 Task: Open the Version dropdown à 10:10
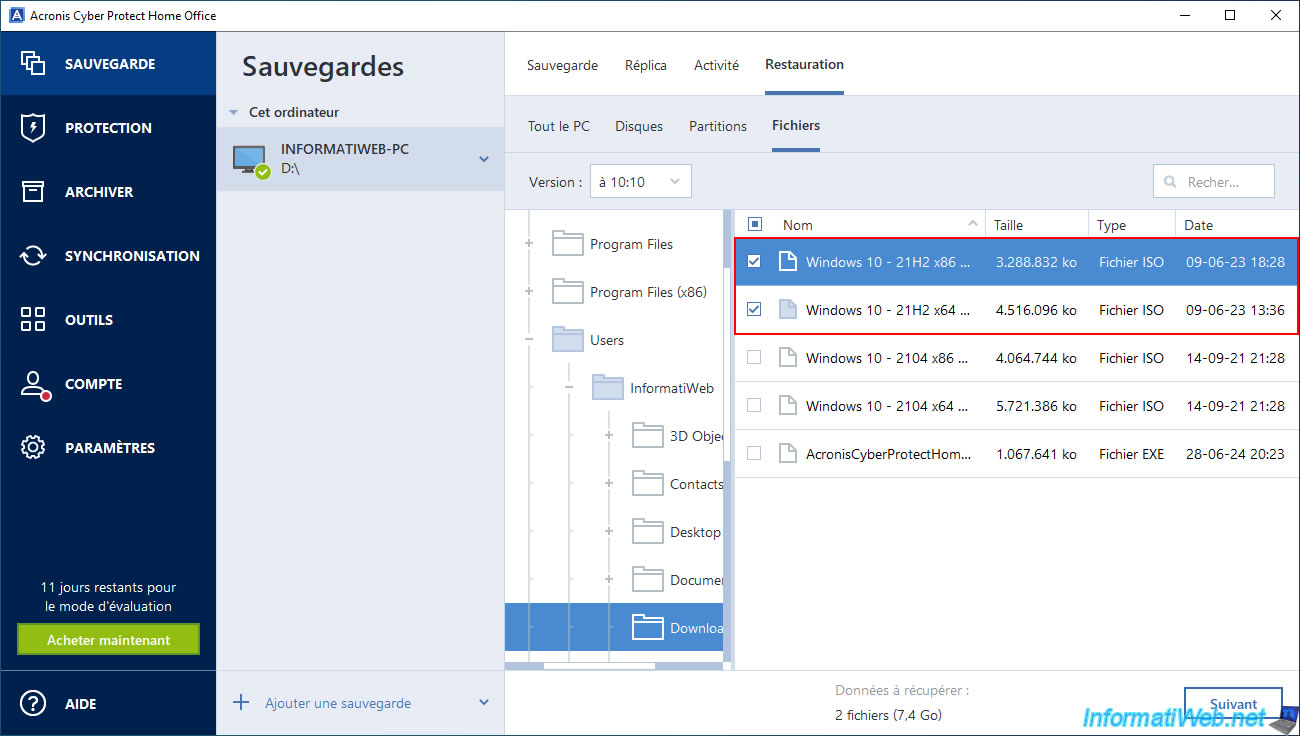640,182
